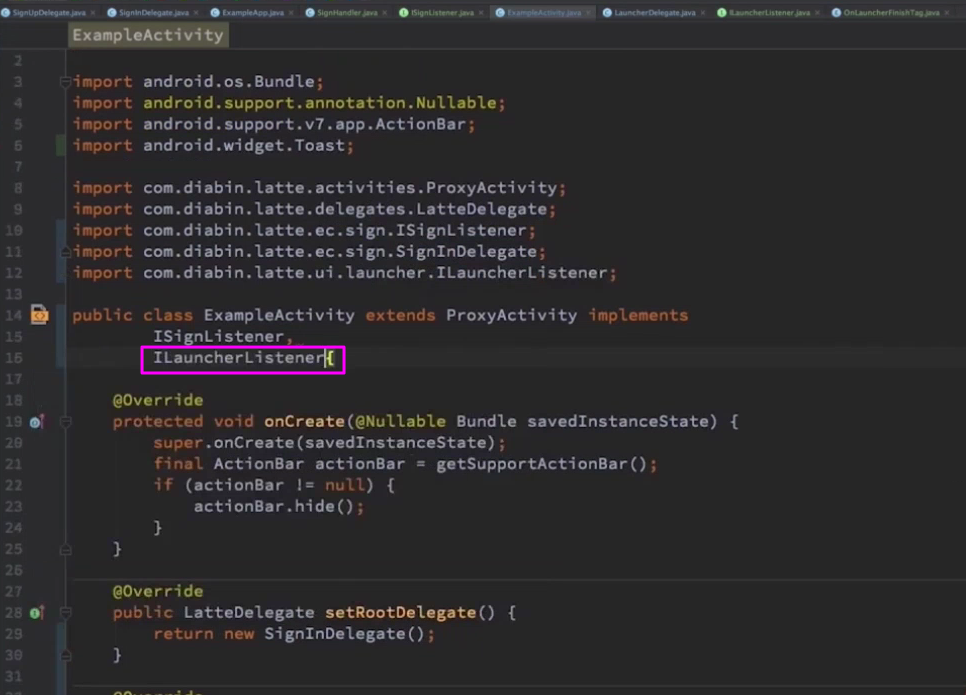Switch to the ILauncherListener.java tab
This screenshot has width=966, height=695.
pyautogui.click(x=769, y=12)
